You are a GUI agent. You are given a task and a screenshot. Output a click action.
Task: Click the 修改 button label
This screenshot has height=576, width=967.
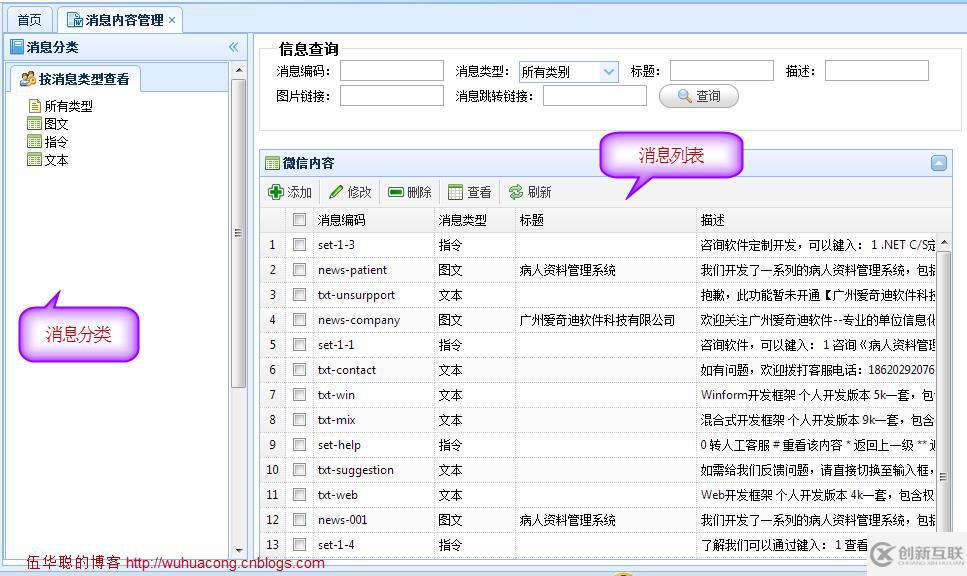tap(360, 192)
